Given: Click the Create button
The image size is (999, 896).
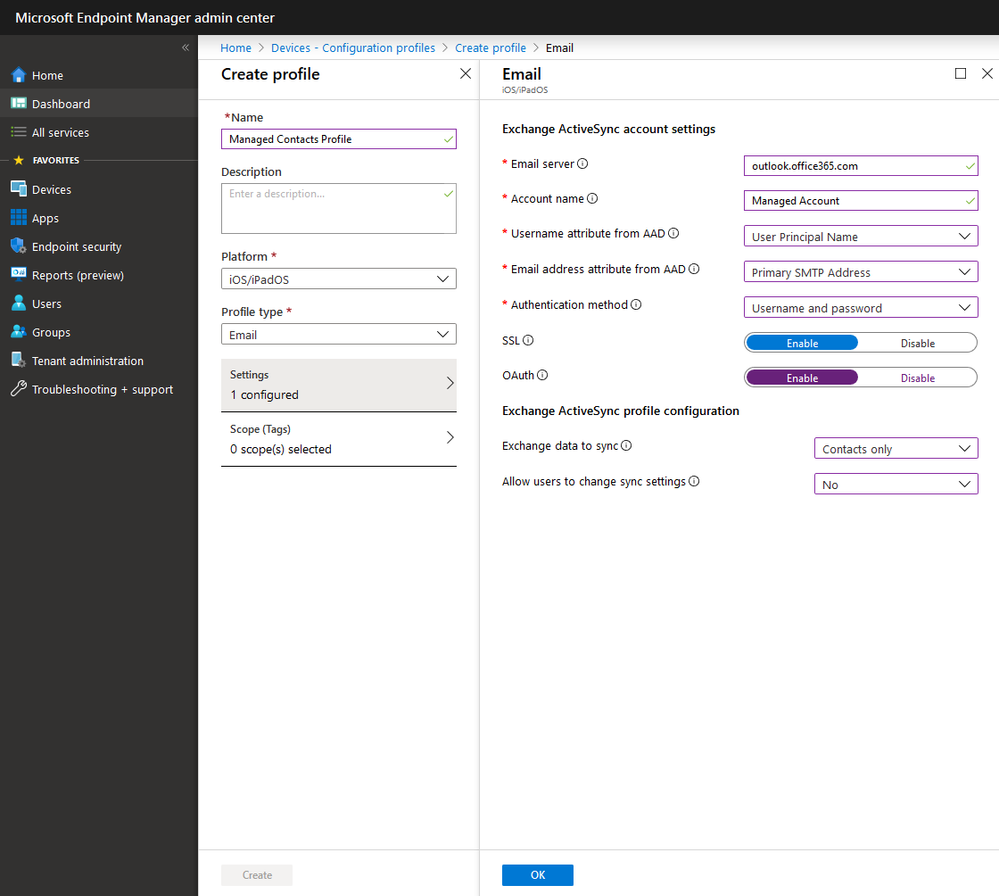Looking at the screenshot, I should [257, 875].
